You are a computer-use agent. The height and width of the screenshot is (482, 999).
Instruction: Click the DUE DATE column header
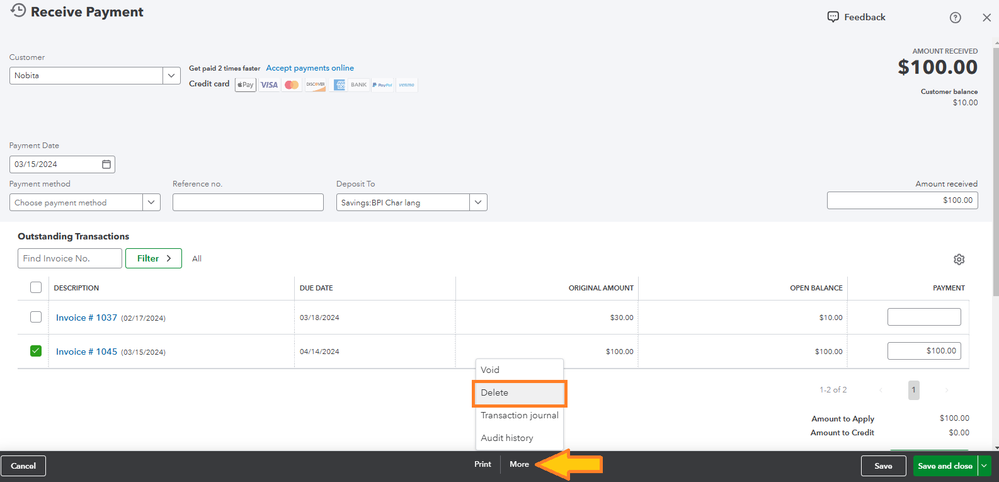(316, 288)
